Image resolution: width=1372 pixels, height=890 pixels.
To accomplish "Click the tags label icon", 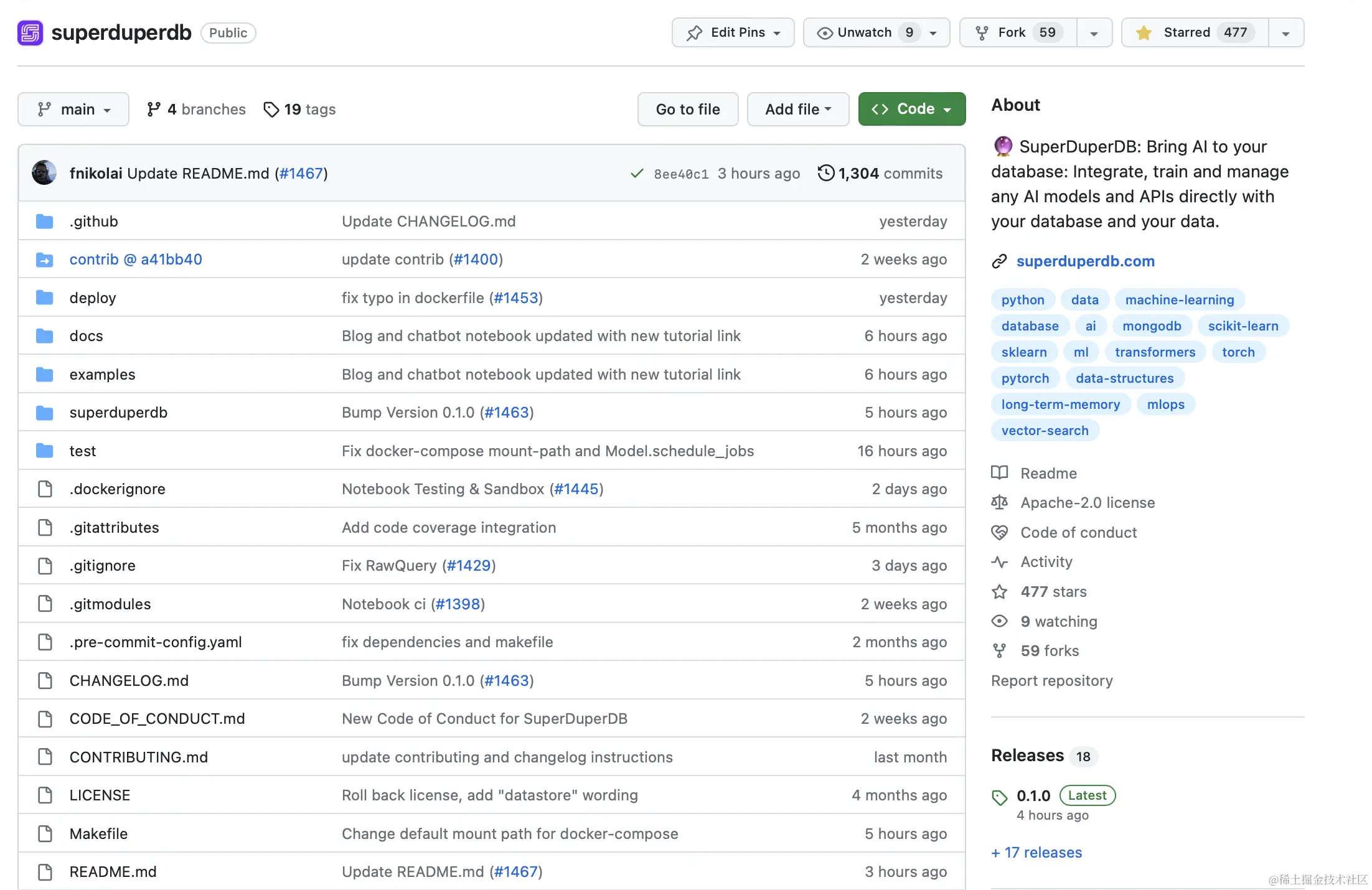I will 271,110.
